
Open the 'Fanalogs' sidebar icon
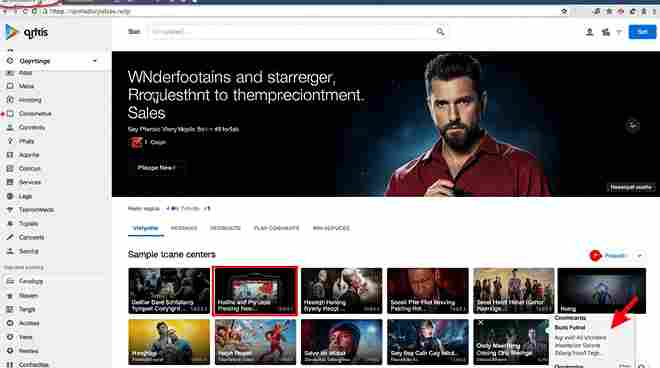coord(10,281)
